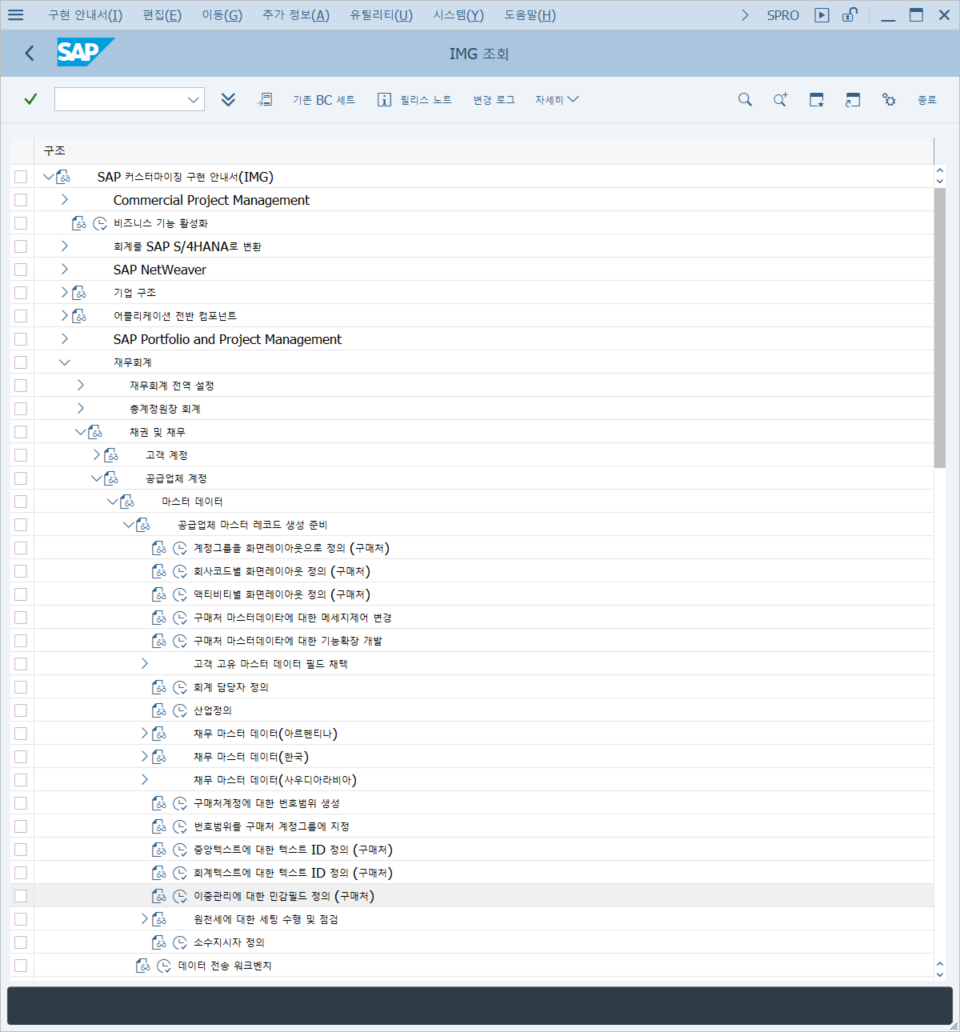Expand the SAP NetWeaver node
Viewport: 960px width, 1032px height.
click(64, 269)
